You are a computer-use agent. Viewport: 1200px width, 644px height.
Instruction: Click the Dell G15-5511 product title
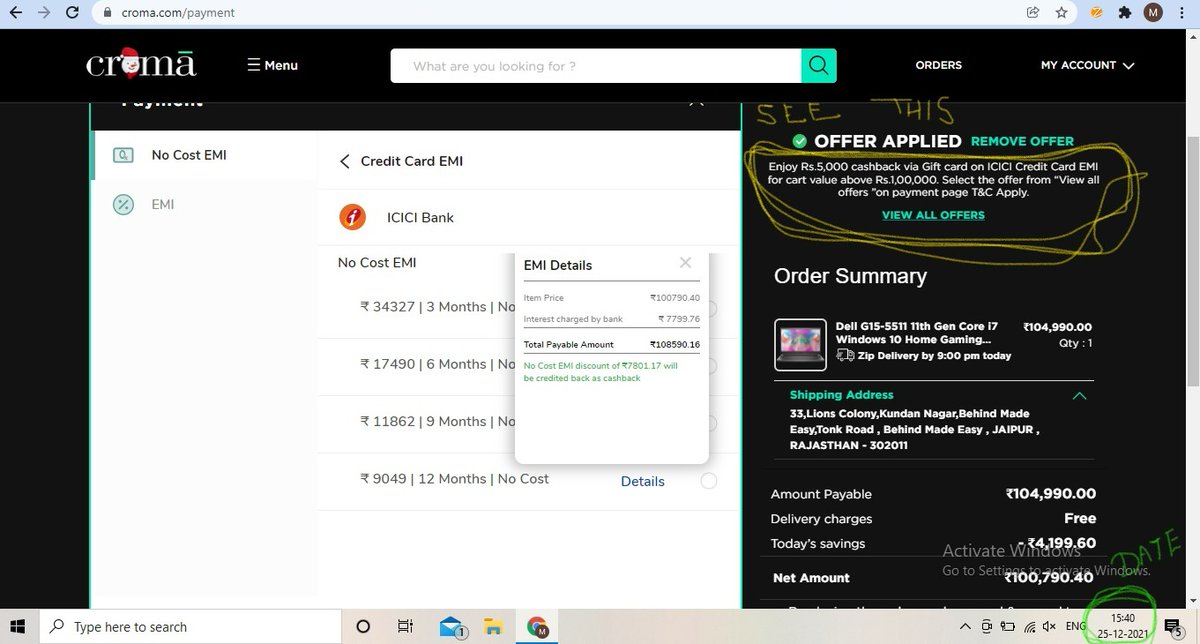click(x=917, y=333)
